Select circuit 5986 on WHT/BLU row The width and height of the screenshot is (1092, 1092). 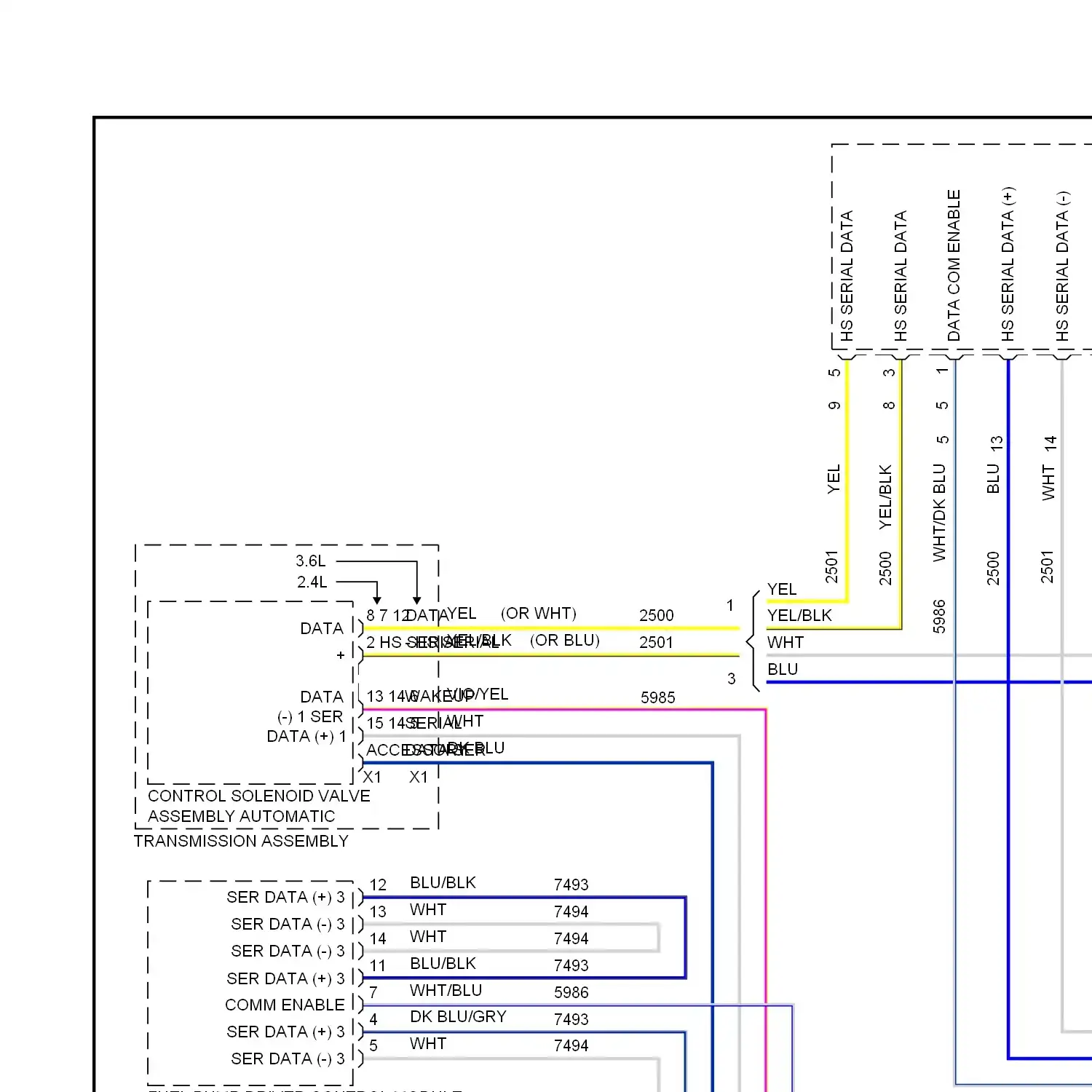571,992
